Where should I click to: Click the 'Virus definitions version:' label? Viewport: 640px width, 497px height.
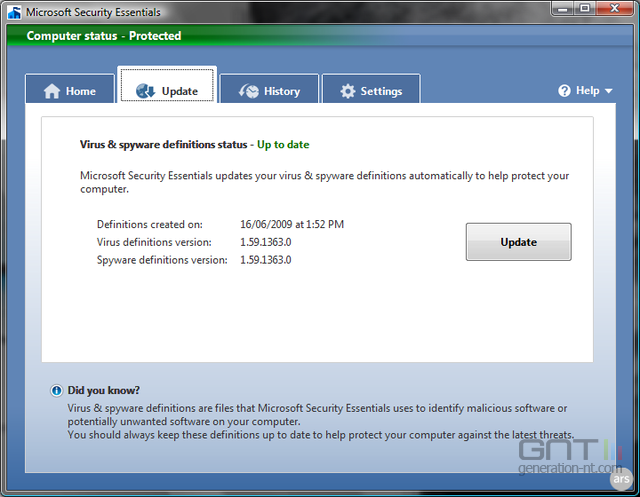click(154, 242)
